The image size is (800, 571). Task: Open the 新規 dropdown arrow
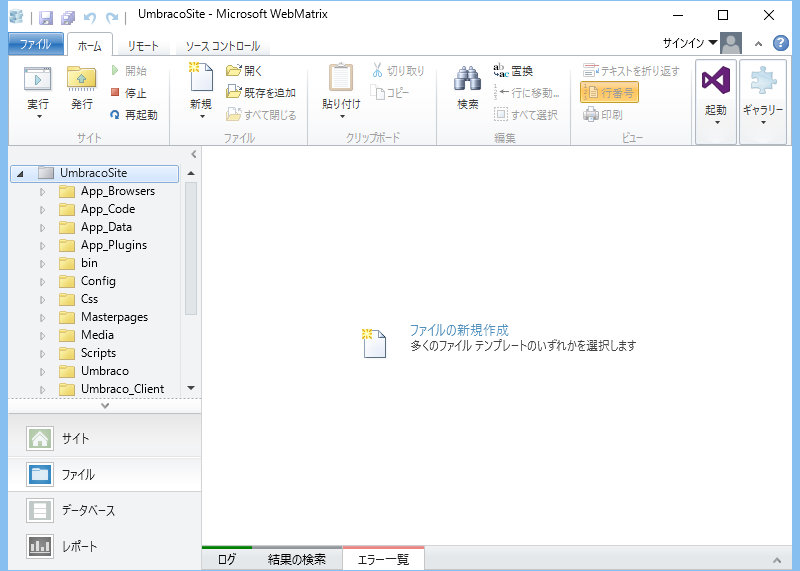pyautogui.click(x=202, y=117)
